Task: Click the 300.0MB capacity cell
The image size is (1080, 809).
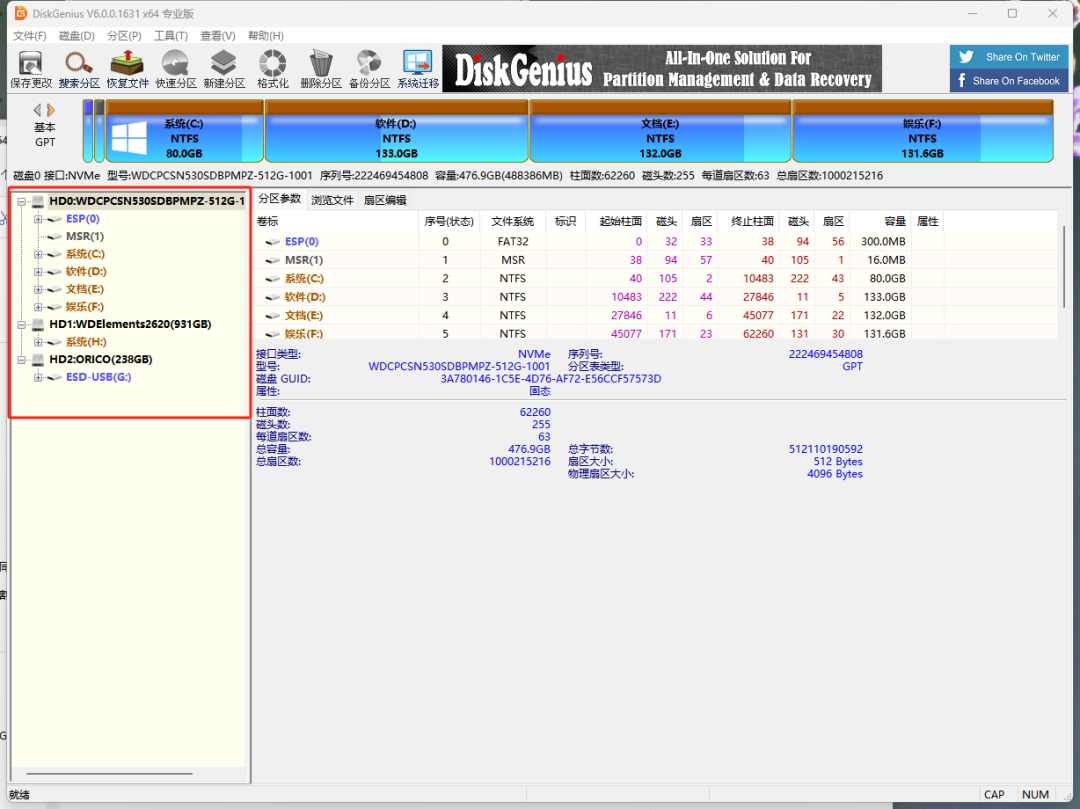Action: click(883, 242)
